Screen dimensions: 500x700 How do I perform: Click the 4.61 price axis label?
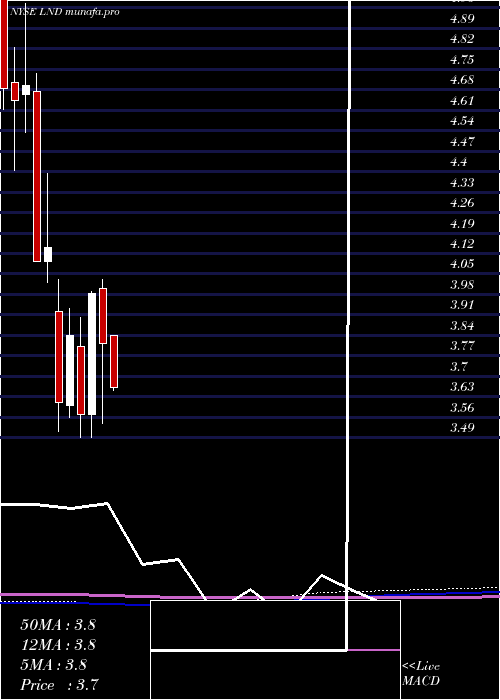tap(462, 101)
